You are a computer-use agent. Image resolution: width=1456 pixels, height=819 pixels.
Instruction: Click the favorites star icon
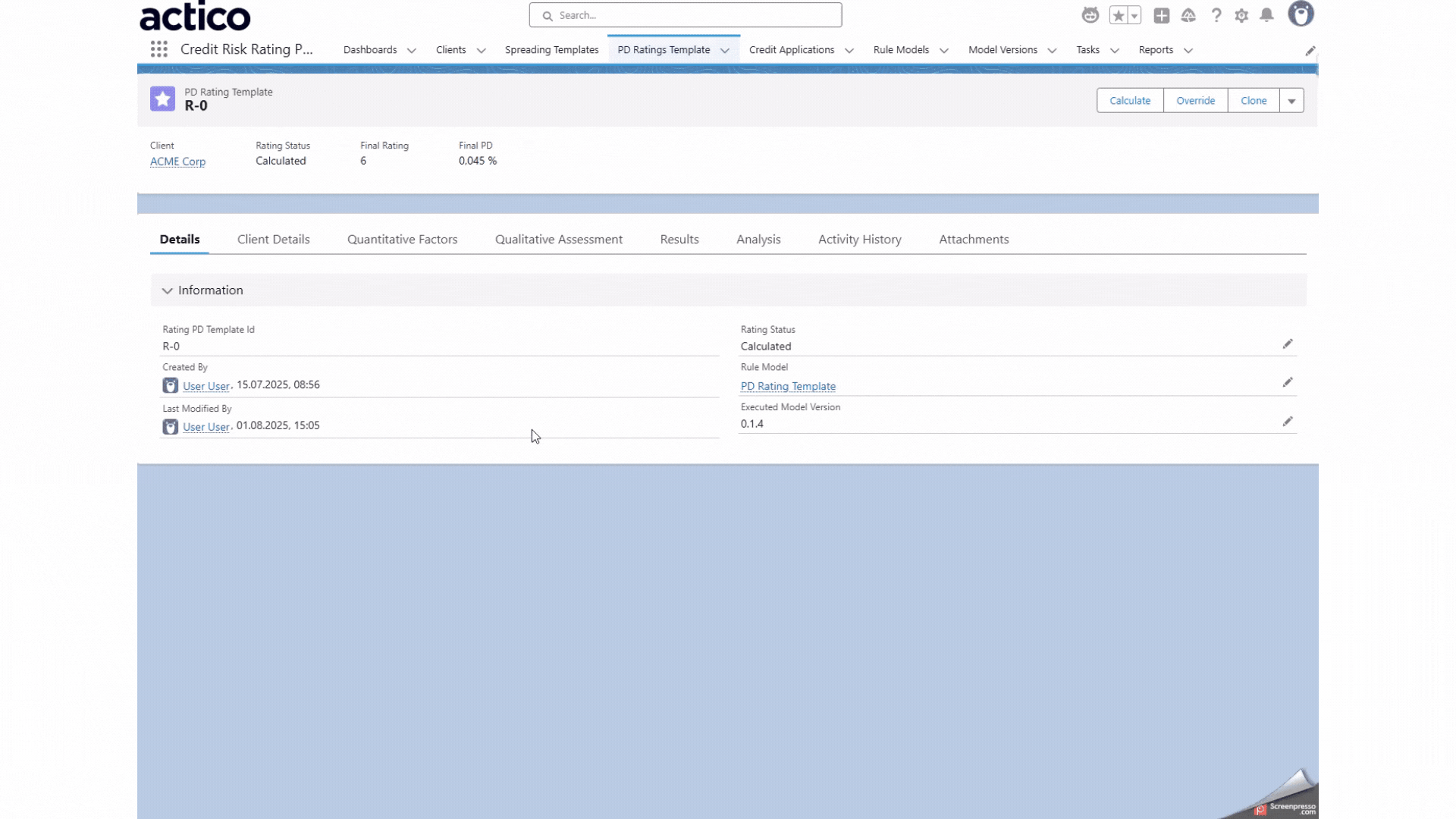(x=1119, y=14)
